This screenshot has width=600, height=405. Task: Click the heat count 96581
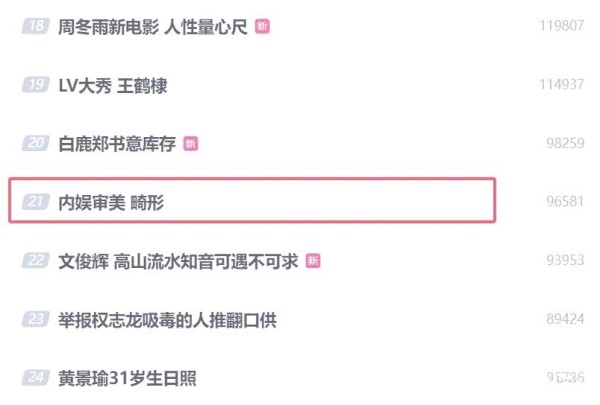tap(565, 201)
